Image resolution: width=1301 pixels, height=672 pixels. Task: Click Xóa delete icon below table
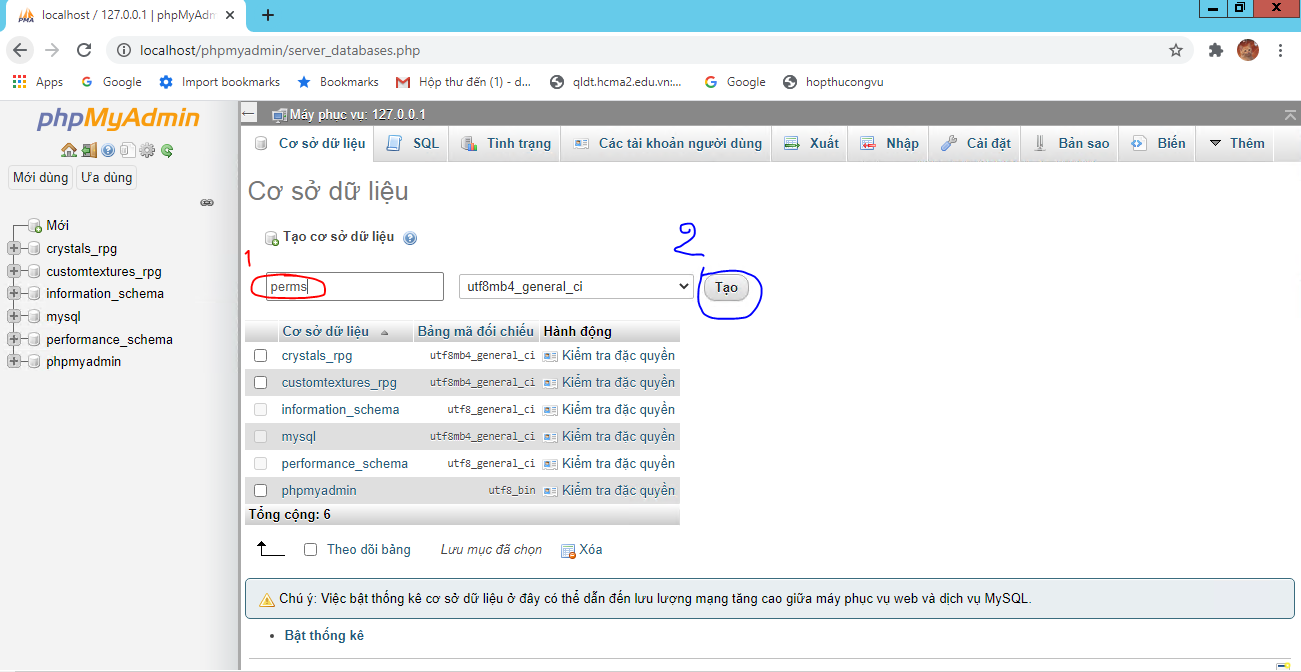(x=581, y=550)
